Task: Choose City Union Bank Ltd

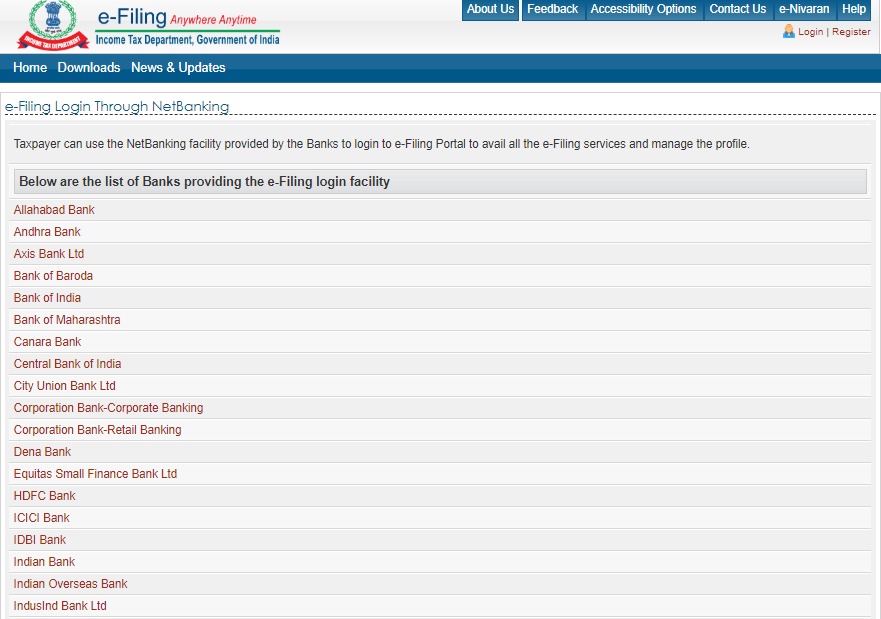Action: click(65, 385)
